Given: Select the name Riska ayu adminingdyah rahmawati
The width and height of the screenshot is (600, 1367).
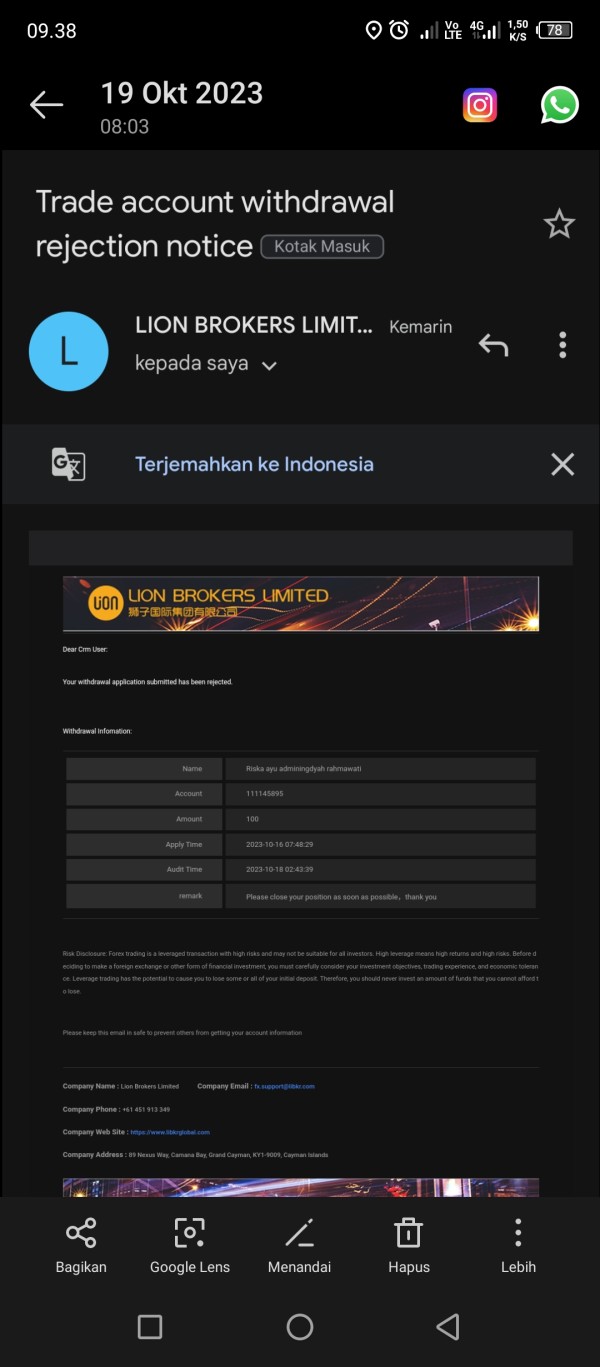Looking at the screenshot, I should point(303,769).
